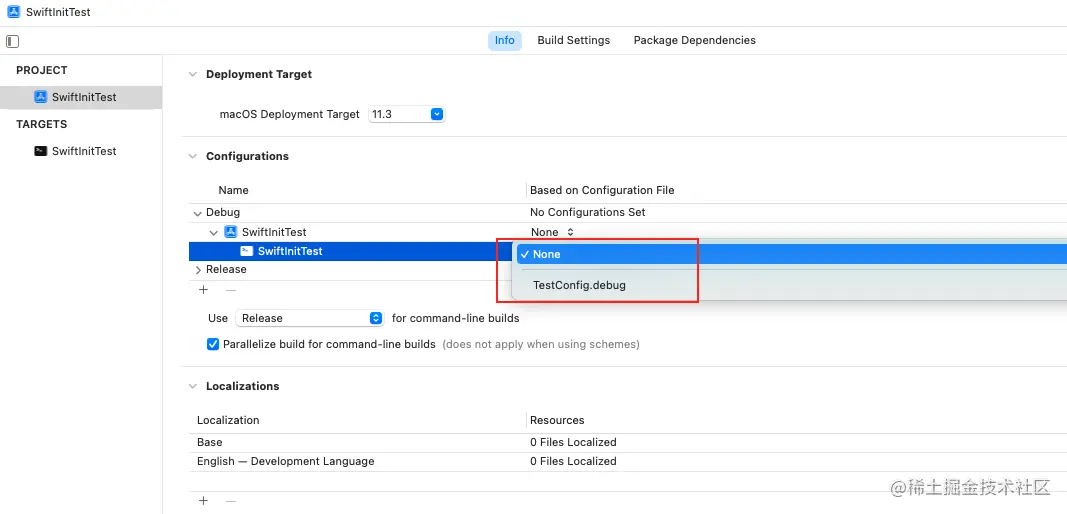The width and height of the screenshot is (1067, 514).
Task: Choose TestConfig.debug from the popup menu
Action: point(579,285)
